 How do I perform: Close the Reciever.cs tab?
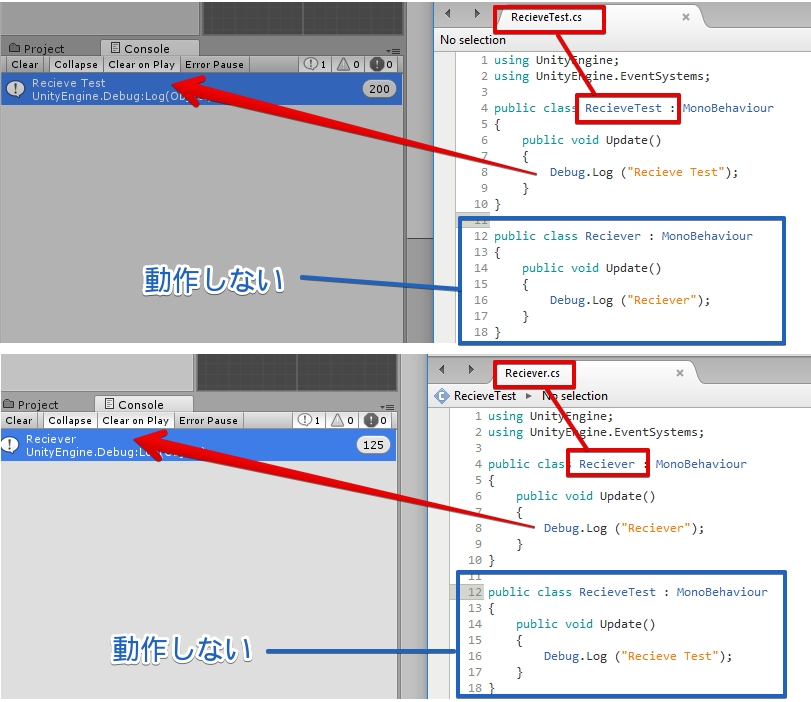click(x=680, y=373)
